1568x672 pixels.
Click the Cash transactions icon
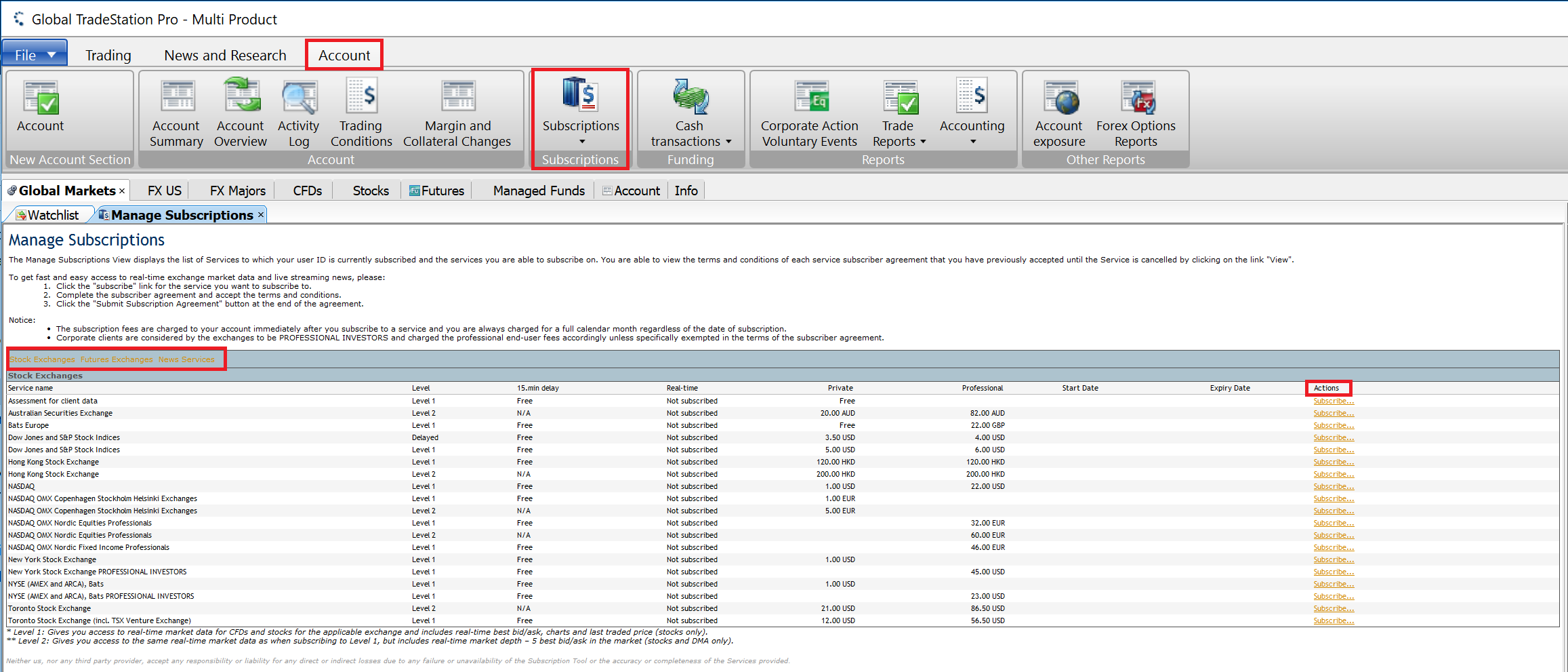pyautogui.click(x=690, y=96)
